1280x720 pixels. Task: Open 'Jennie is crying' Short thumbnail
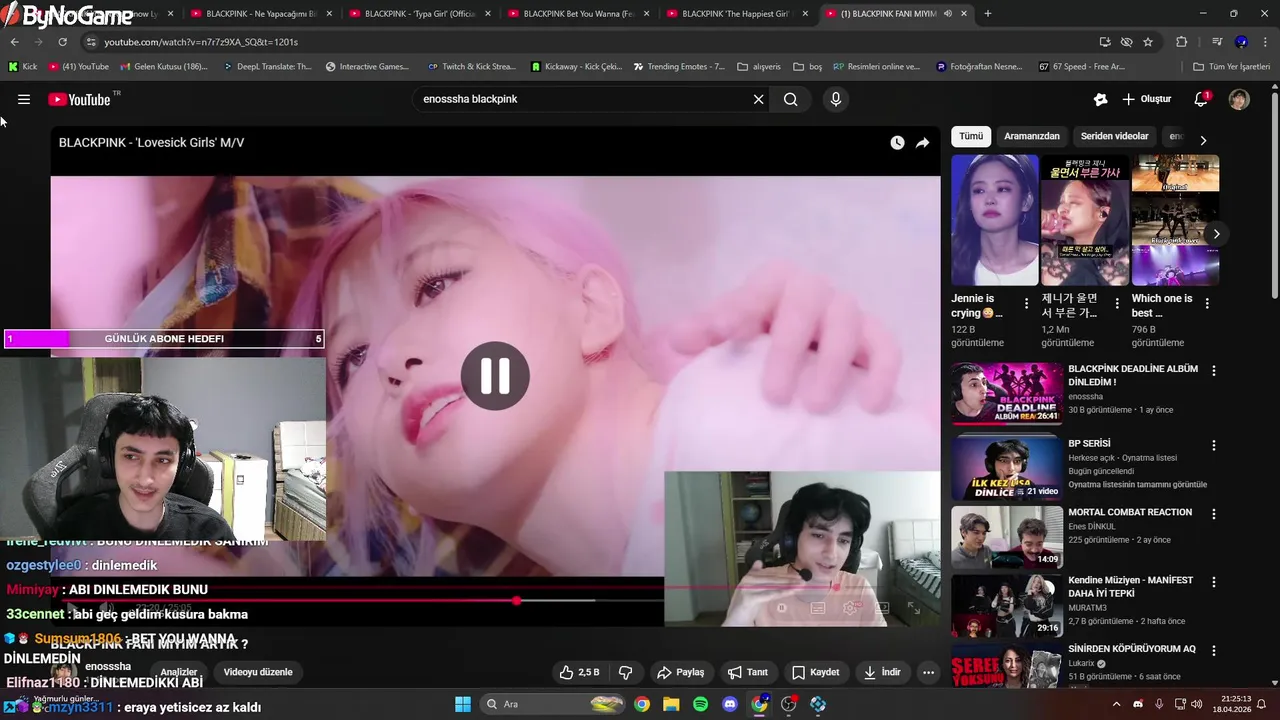point(995,220)
